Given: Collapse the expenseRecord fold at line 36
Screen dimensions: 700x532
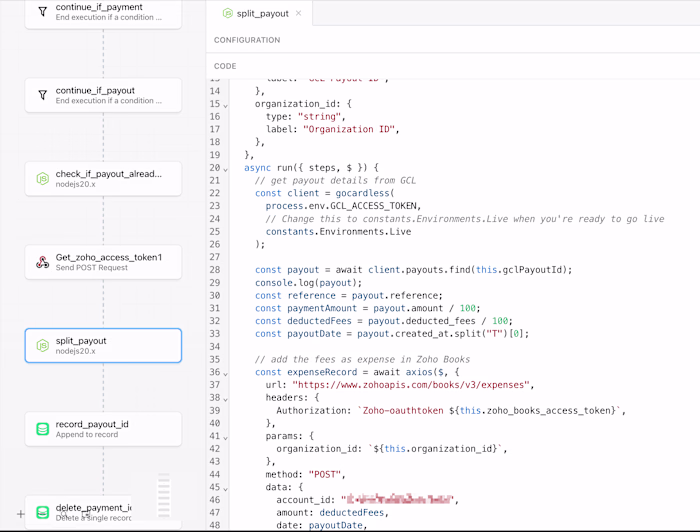Looking at the screenshot, I should (x=225, y=374).
